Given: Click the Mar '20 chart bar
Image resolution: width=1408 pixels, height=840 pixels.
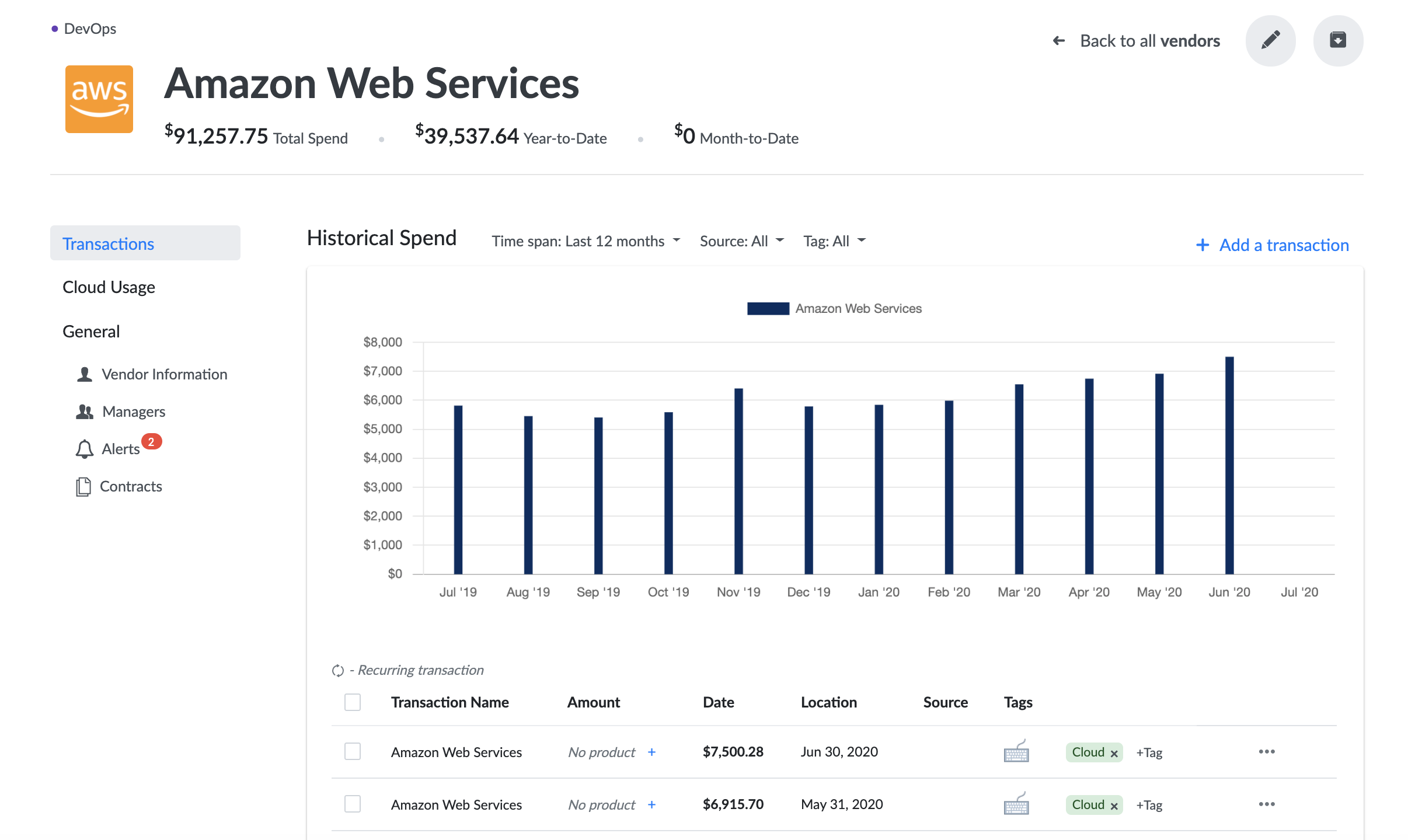Looking at the screenshot, I should [x=1019, y=479].
